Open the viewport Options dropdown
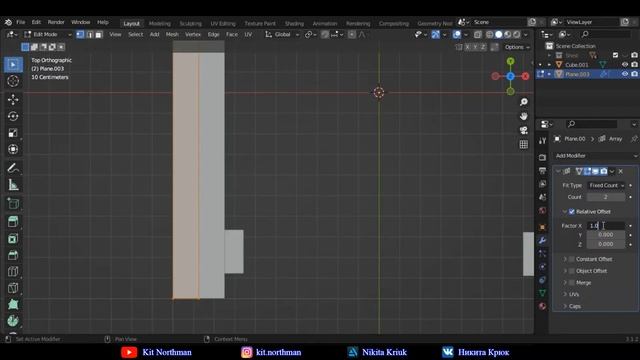This screenshot has width=640, height=360. pos(517,47)
